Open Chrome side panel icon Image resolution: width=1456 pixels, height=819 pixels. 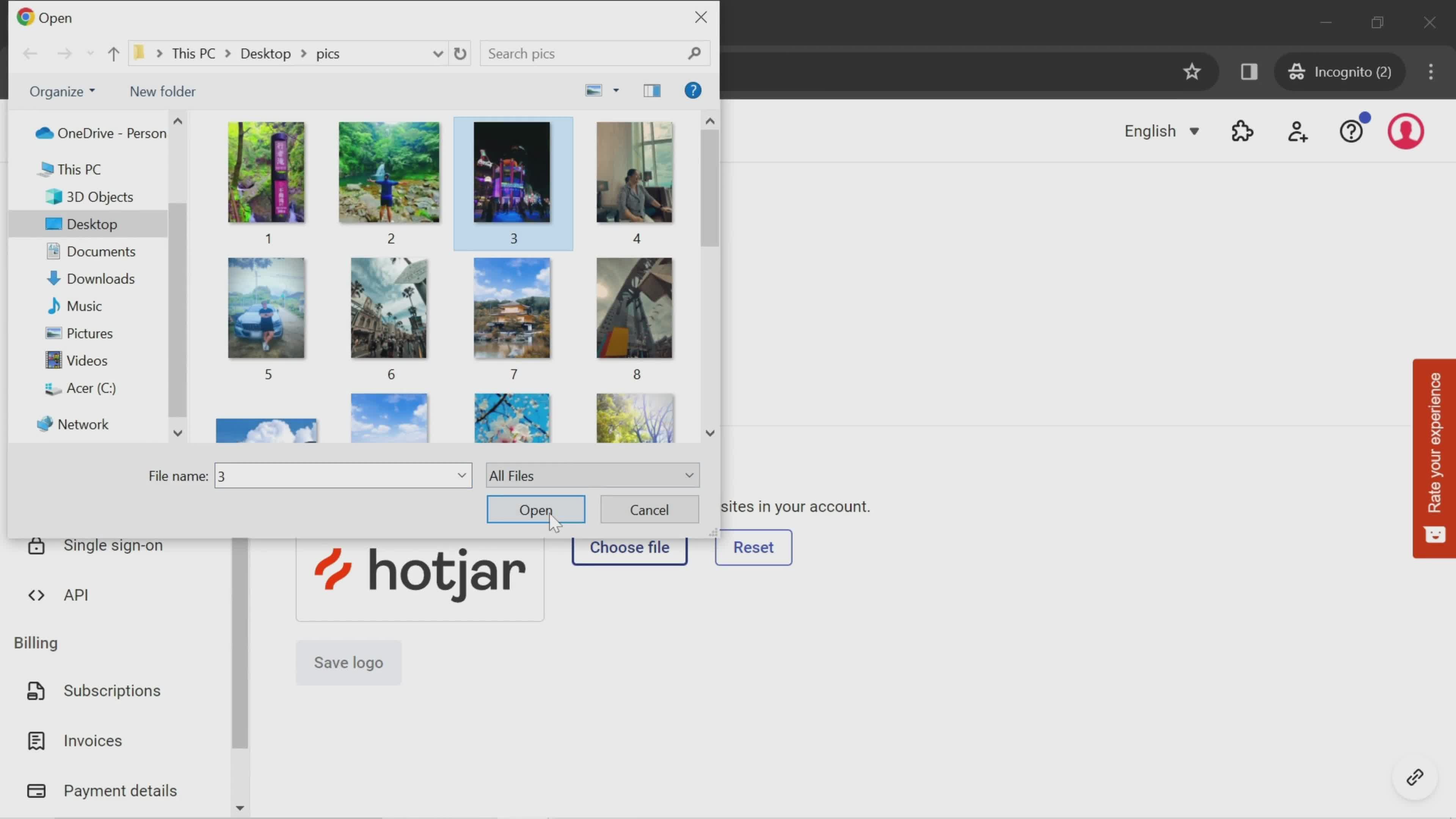1249,72
